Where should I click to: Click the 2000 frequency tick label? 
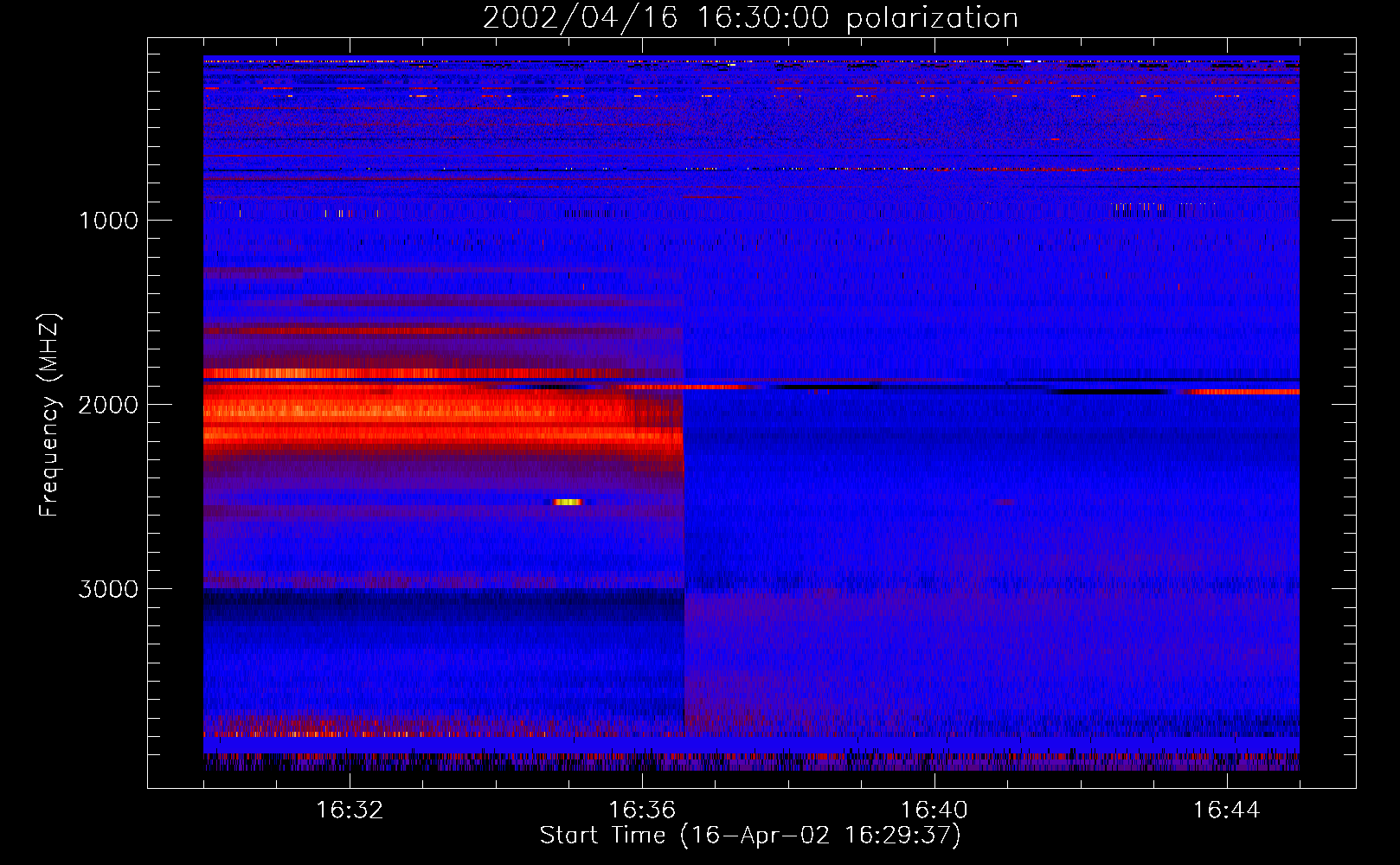(108, 405)
